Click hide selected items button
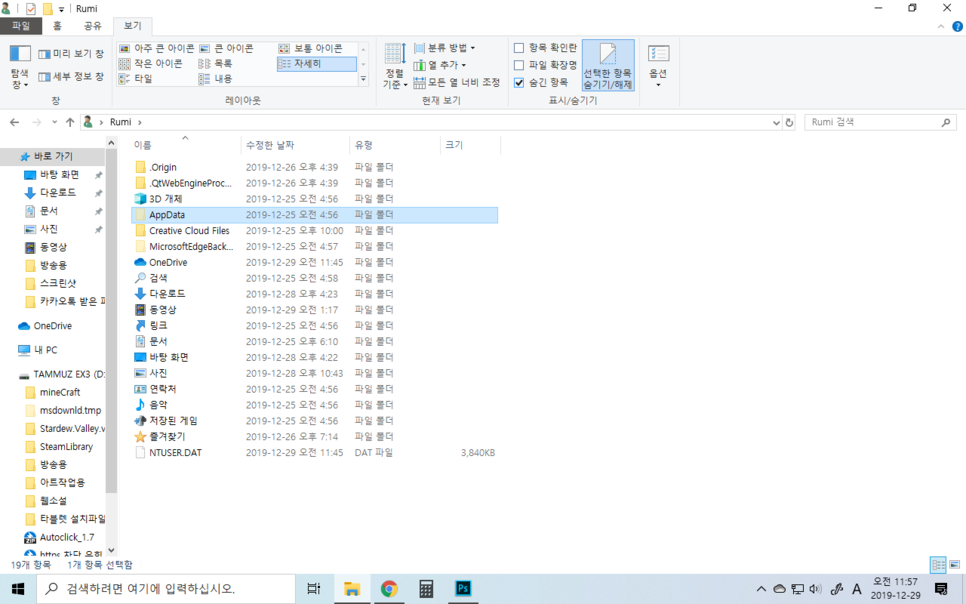The width and height of the screenshot is (966, 604). click(x=608, y=66)
